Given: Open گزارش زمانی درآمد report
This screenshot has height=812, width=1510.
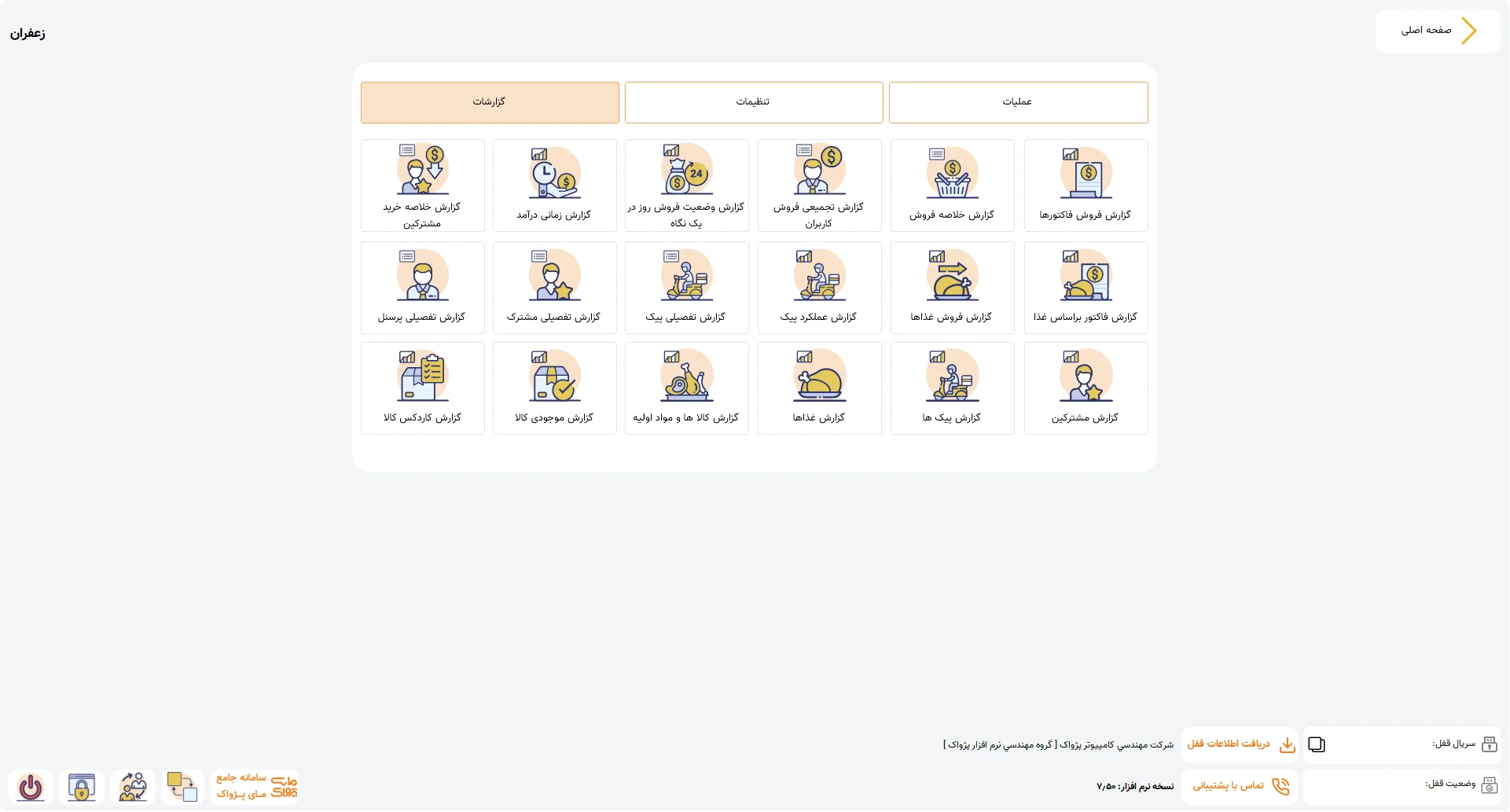Looking at the screenshot, I should pos(554,186).
